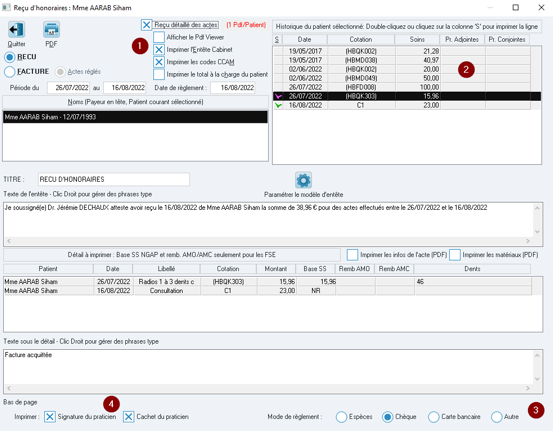The width and height of the screenshot is (553, 431).
Task: Click the Remb AMO column header
Action: coord(354,269)
